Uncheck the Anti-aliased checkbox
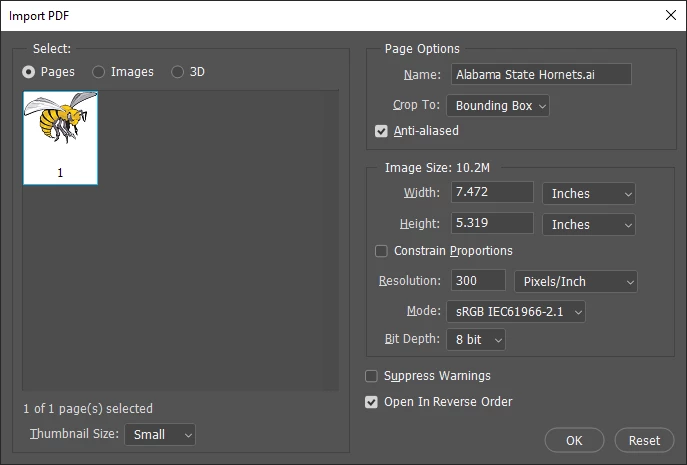The image size is (687, 465). (381, 131)
